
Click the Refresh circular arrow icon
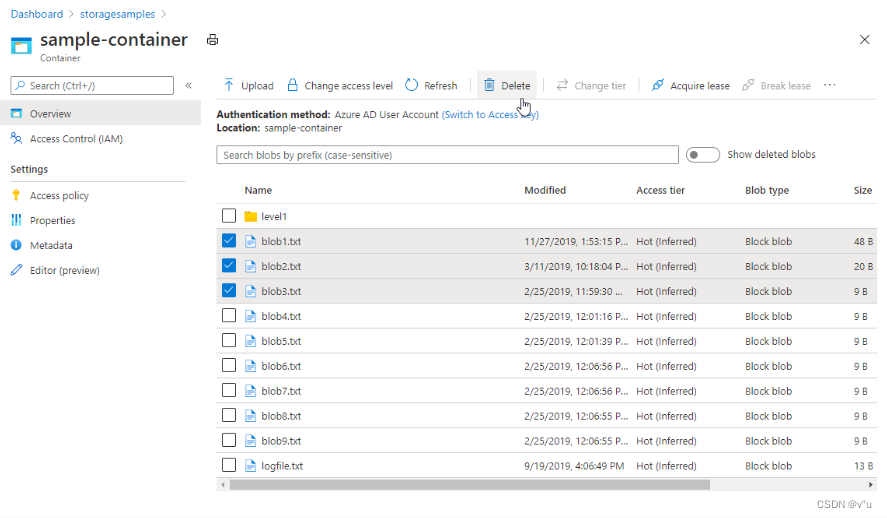[x=412, y=85]
